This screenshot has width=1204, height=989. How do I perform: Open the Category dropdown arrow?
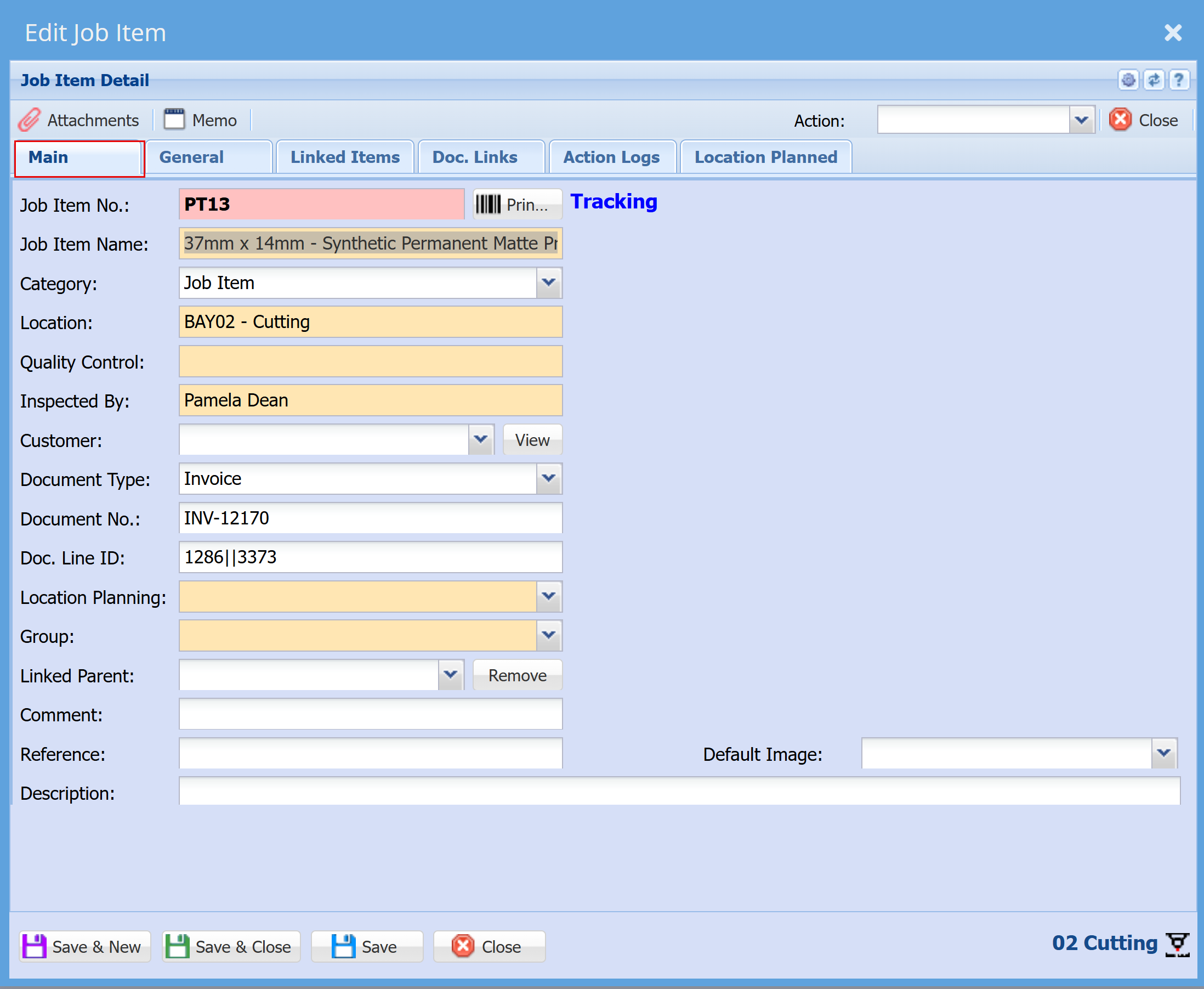[x=549, y=283]
